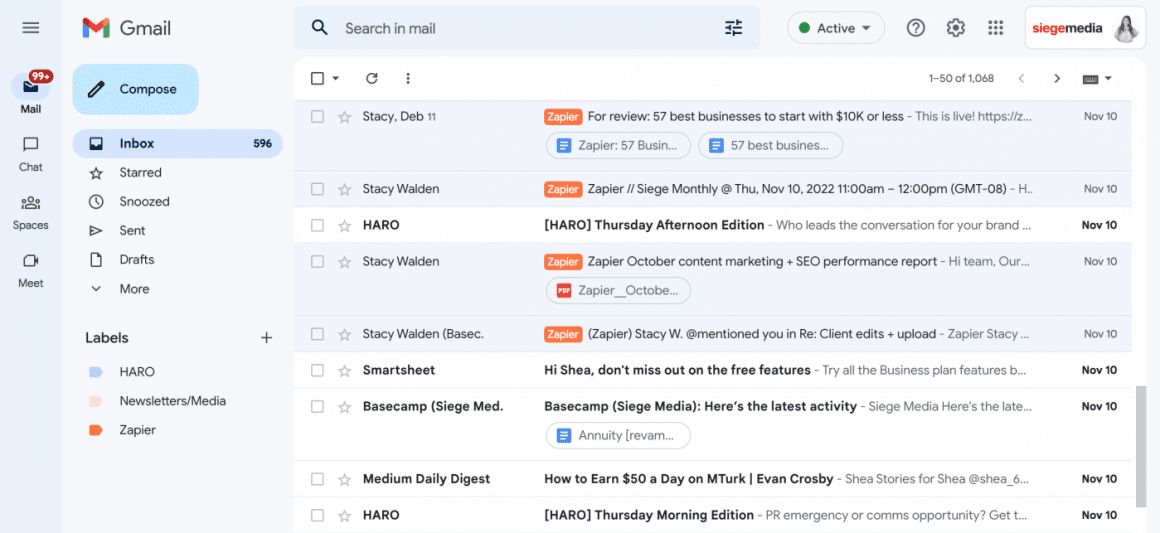Expand the Active status dropdown
Viewport: 1160px width, 533px height.
tap(836, 28)
